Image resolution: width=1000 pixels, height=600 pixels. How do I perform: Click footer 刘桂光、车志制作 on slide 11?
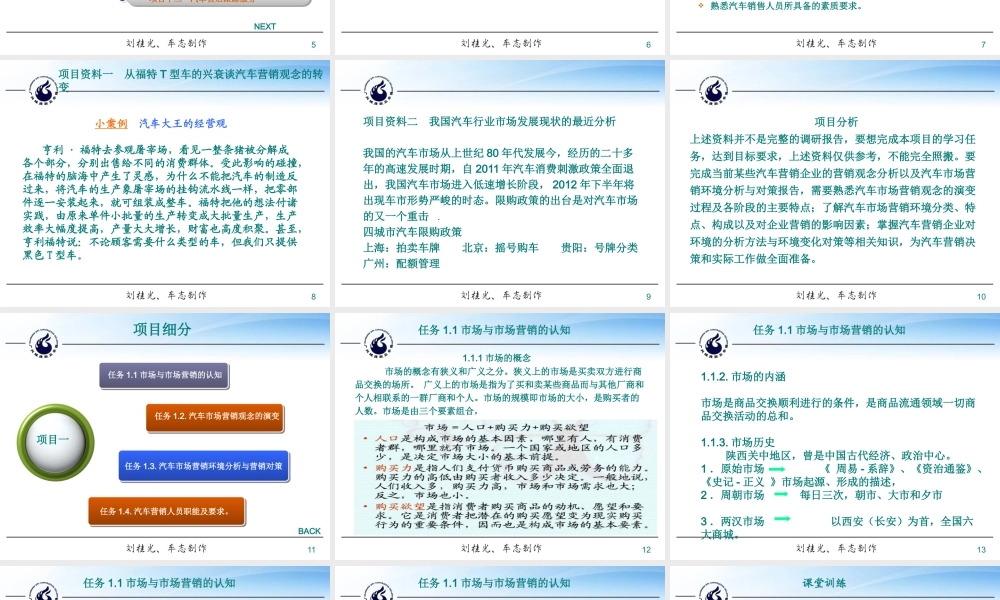tap(166, 548)
